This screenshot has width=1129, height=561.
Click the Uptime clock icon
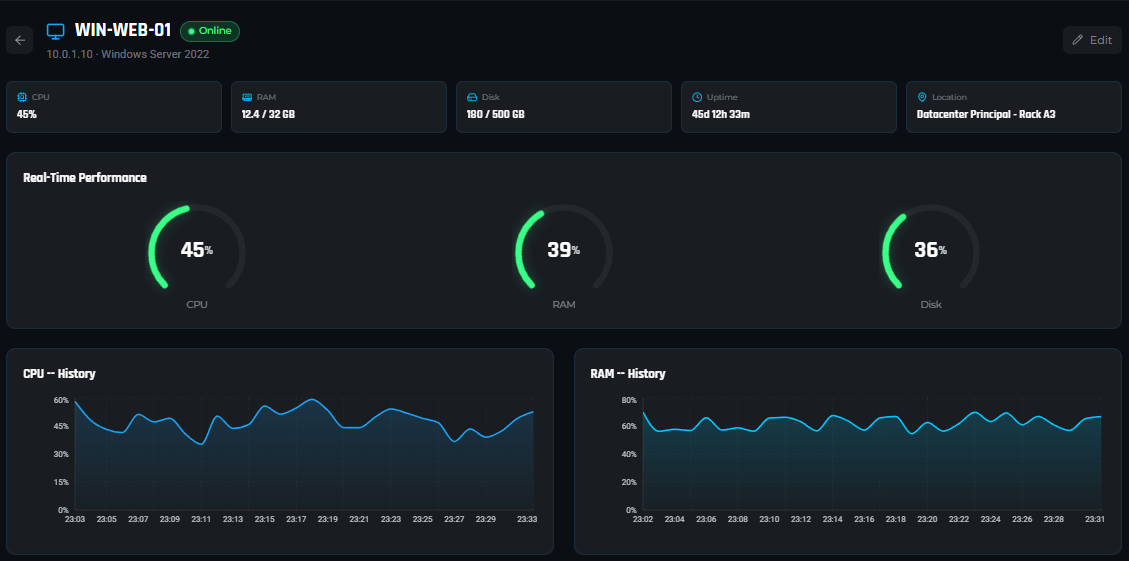[697, 97]
